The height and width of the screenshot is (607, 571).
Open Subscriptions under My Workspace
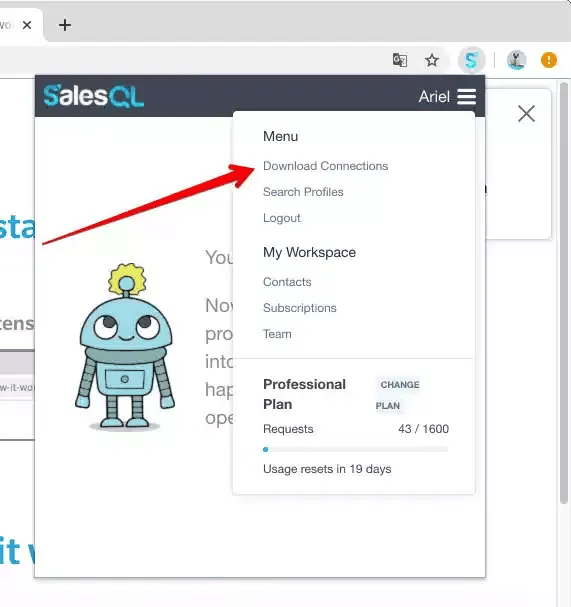pyautogui.click(x=300, y=308)
